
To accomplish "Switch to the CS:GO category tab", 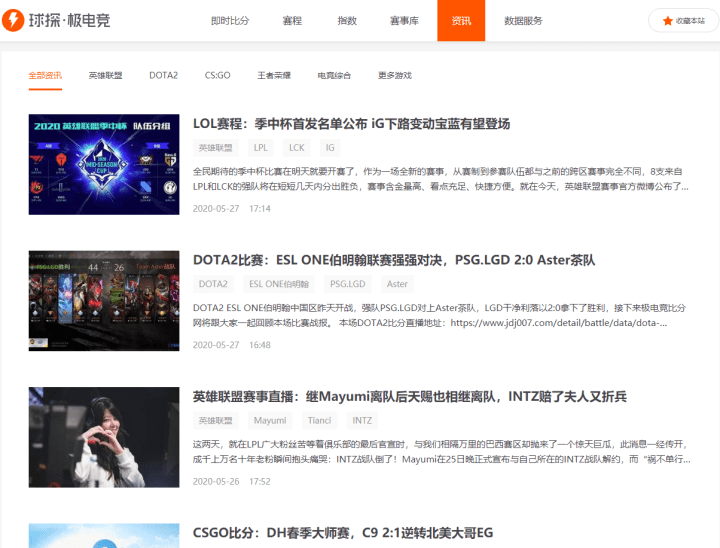I will [x=218, y=75].
